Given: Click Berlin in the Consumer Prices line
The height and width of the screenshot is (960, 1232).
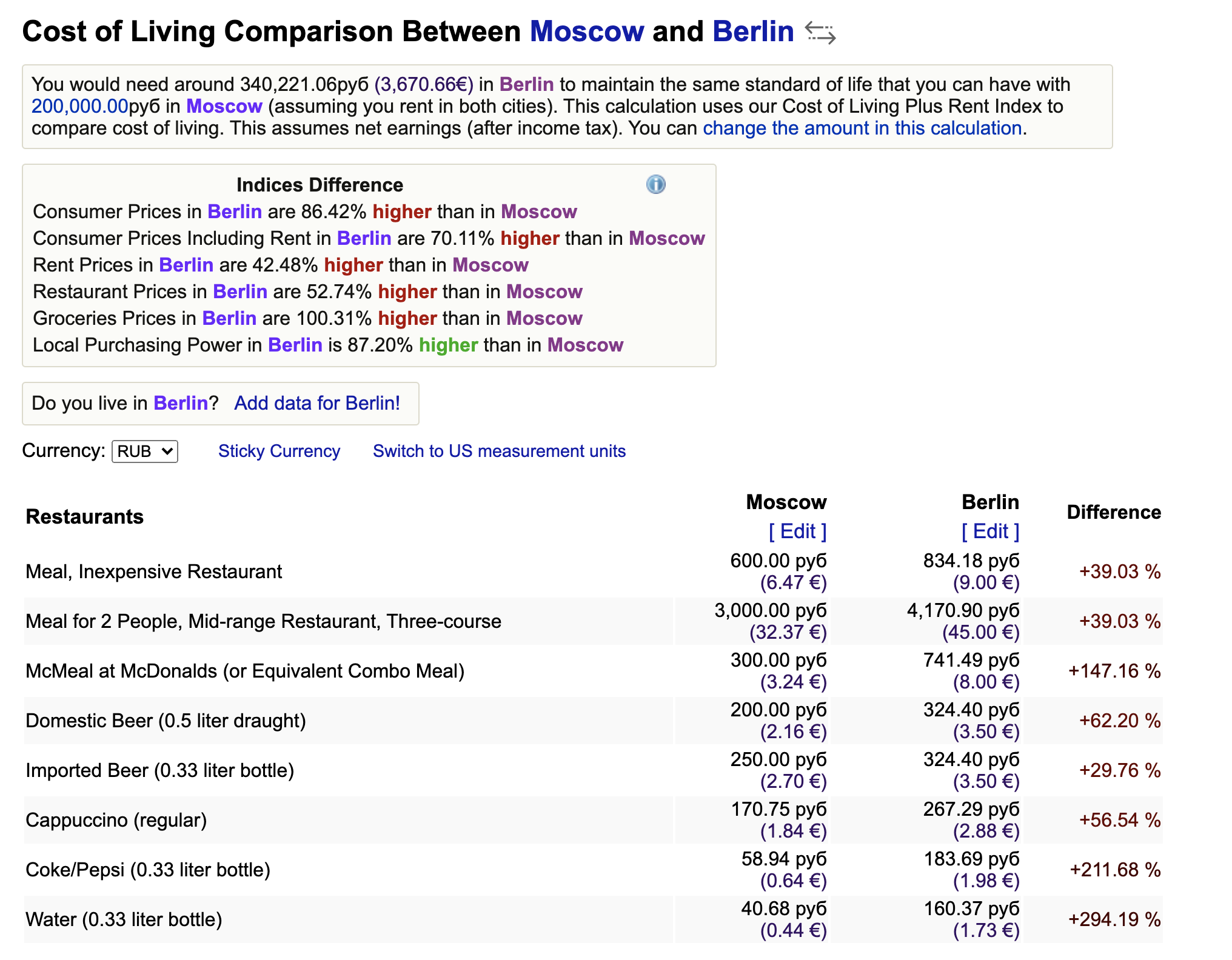Looking at the screenshot, I should [235, 212].
